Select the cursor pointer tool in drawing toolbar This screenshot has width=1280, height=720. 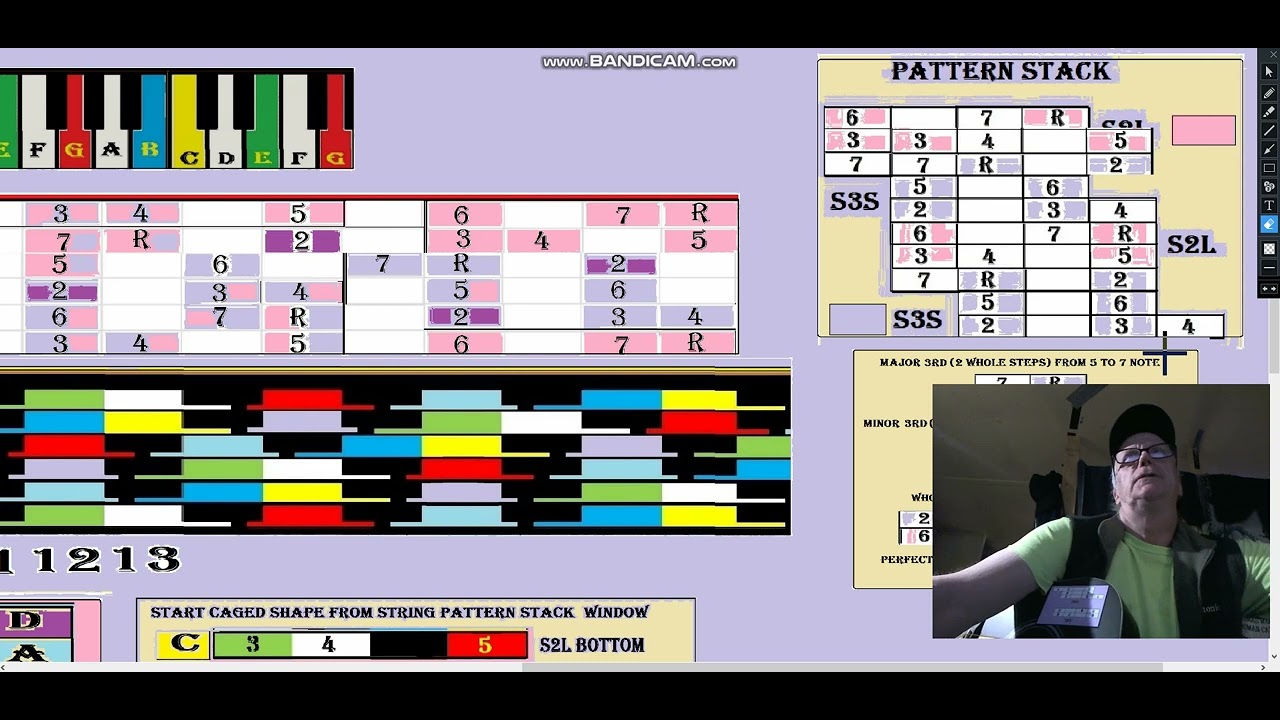1269,72
